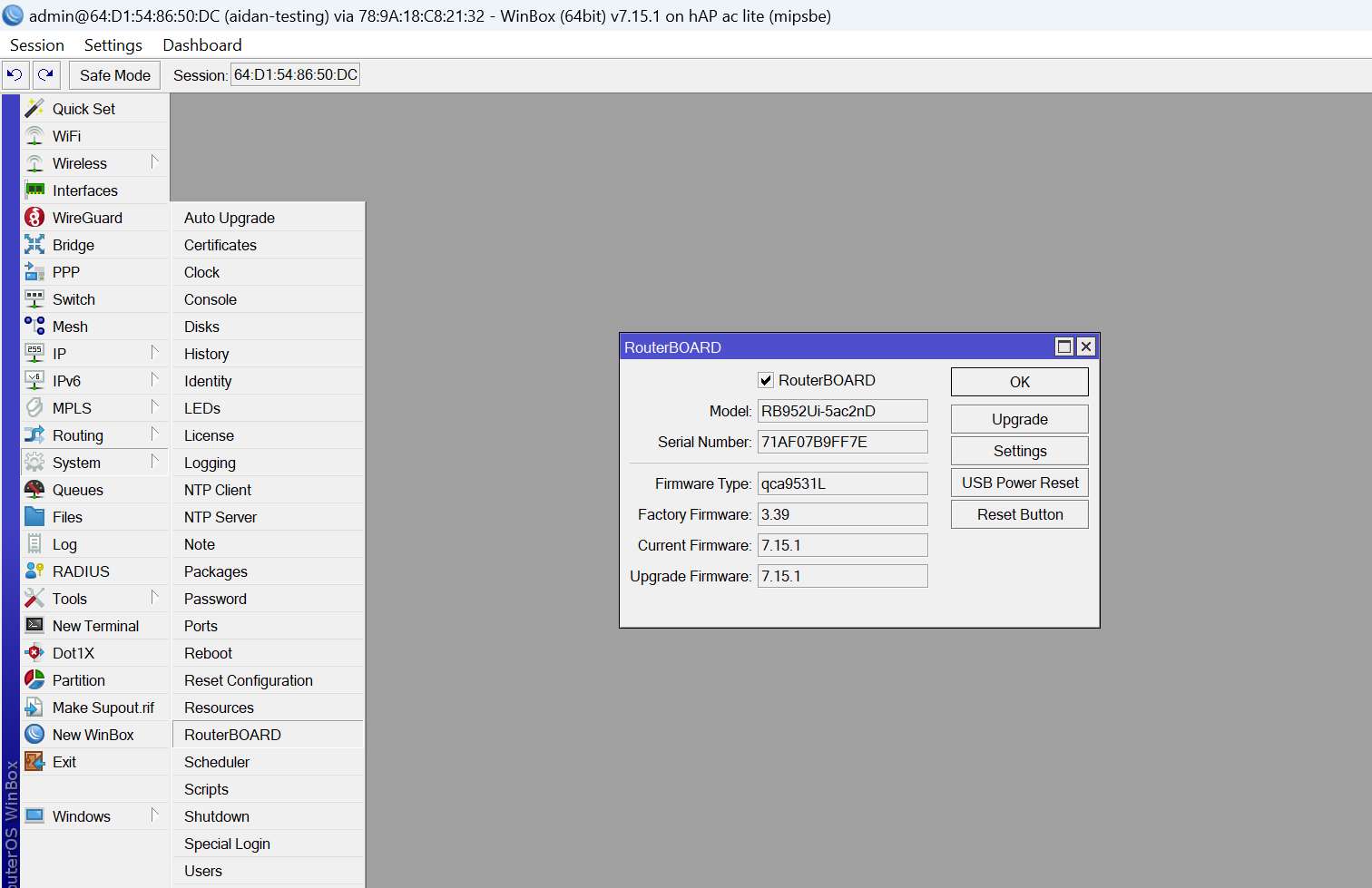Select Packages in System submenu
1372x888 pixels.
[x=269, y=571]
